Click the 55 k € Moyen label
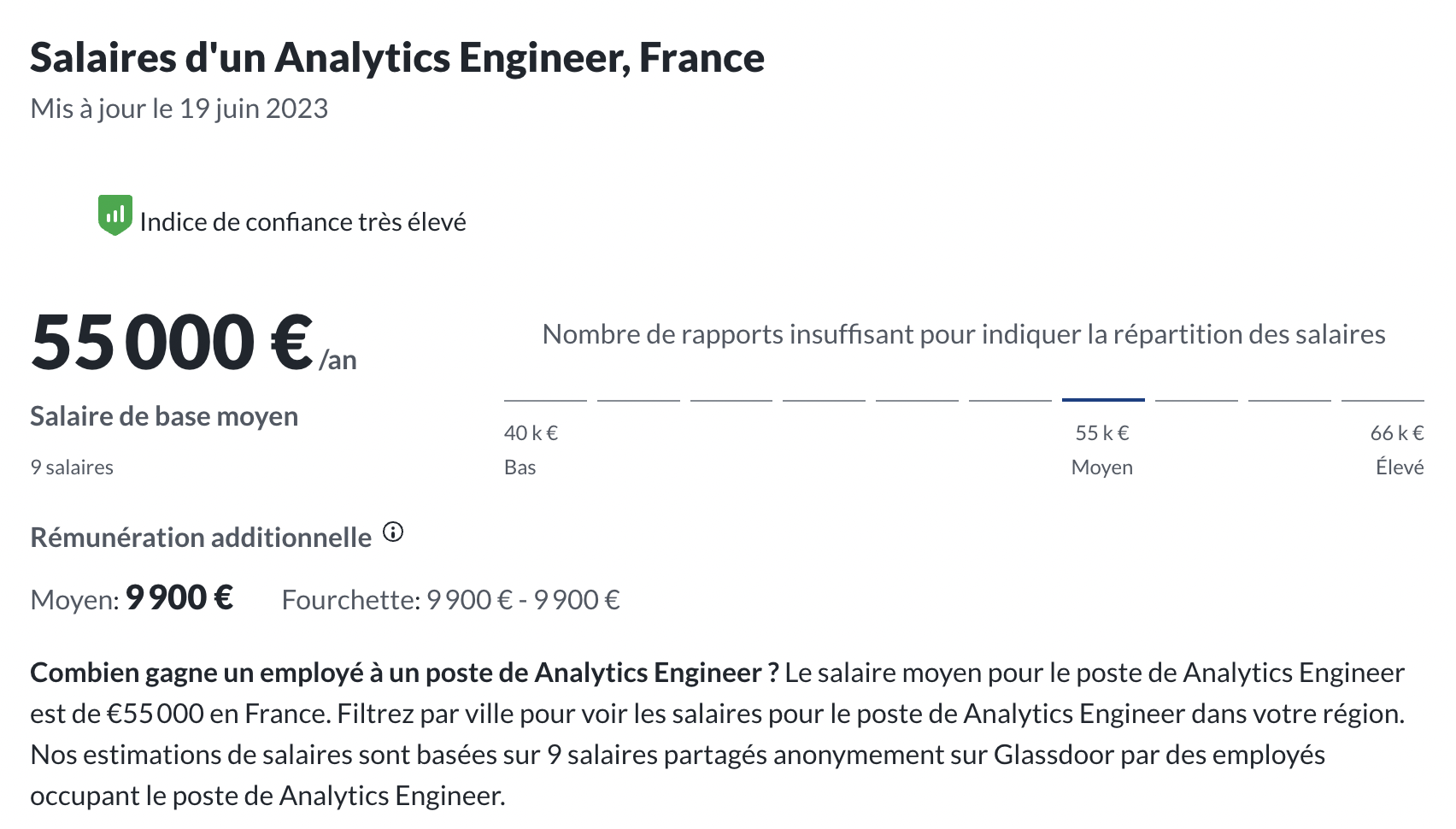The width and height of the screenshot is (1456, 829). coord(1102,450)
